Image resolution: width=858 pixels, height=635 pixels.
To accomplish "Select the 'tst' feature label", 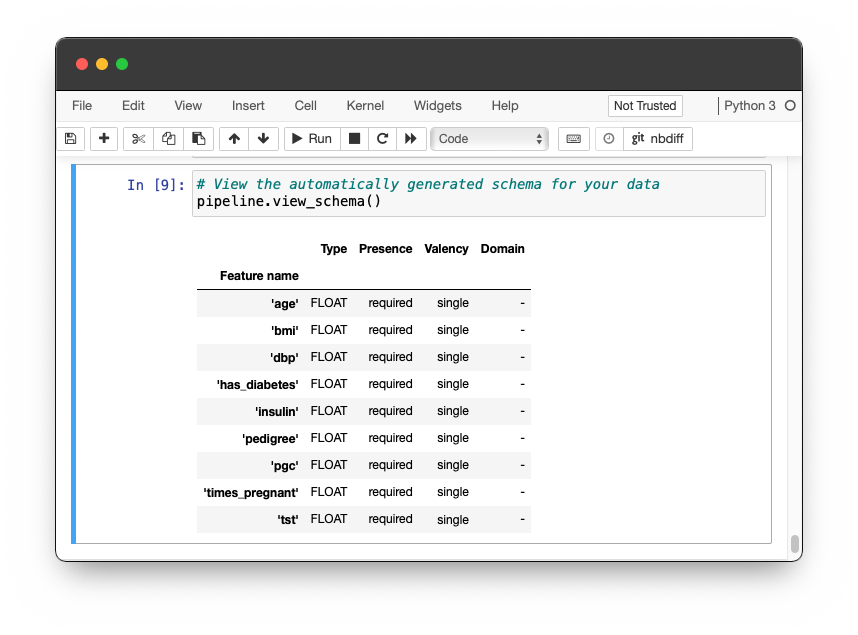I will coord(288,519).
